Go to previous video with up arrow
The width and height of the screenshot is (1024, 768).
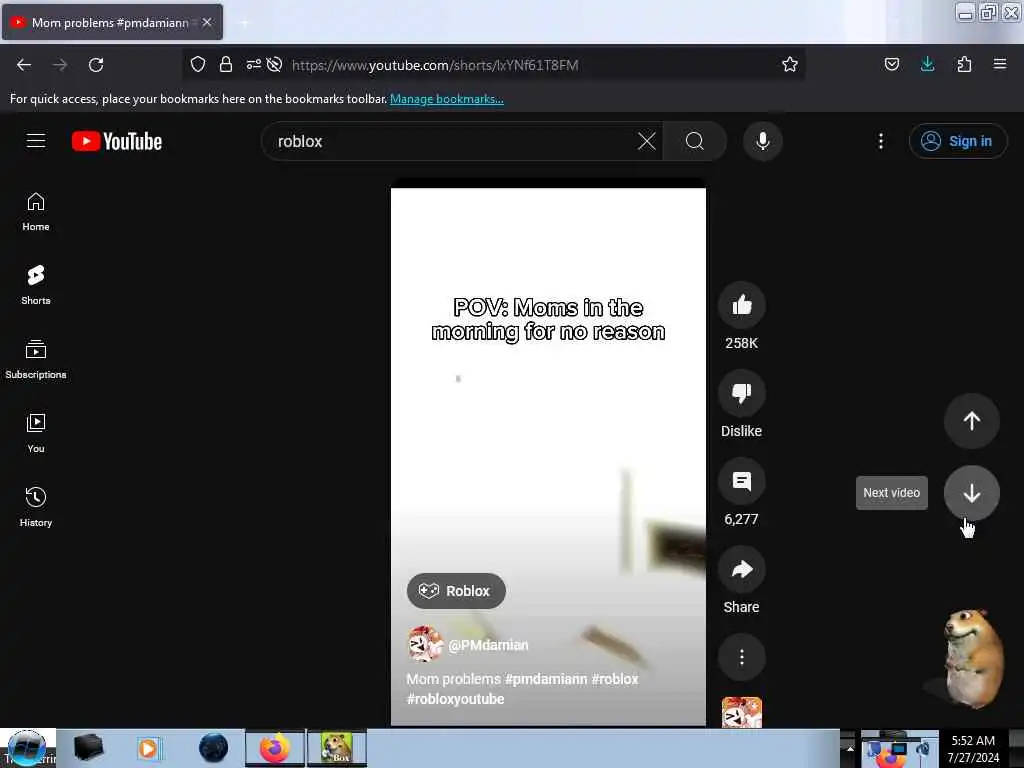pos(972,421)
